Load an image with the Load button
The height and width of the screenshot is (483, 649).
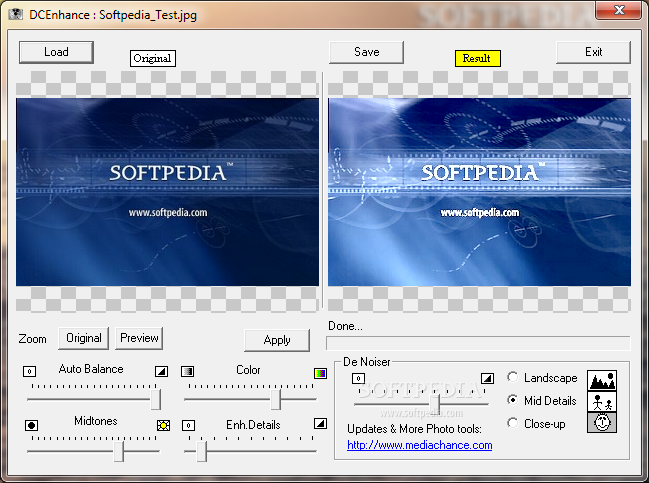(56, 52)
